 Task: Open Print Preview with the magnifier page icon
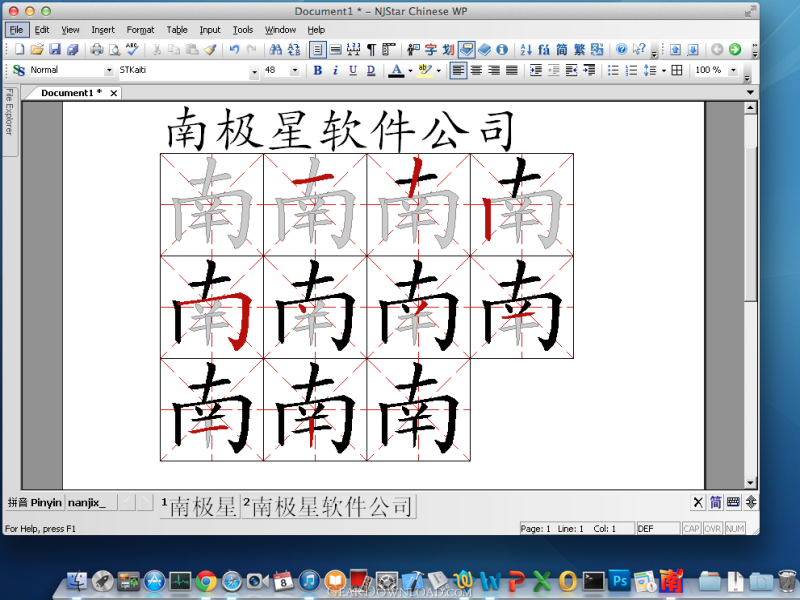coord(115,49)
